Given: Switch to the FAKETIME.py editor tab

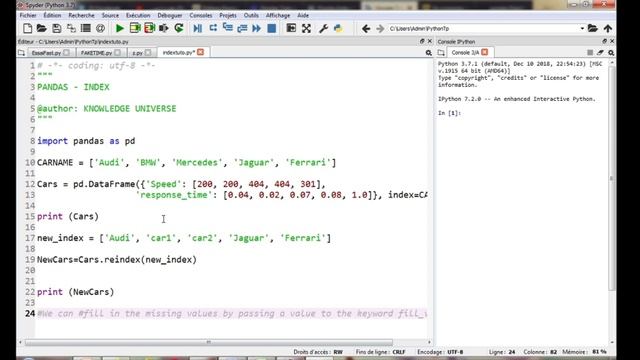Looking at the screenshot, I should 96,53.
